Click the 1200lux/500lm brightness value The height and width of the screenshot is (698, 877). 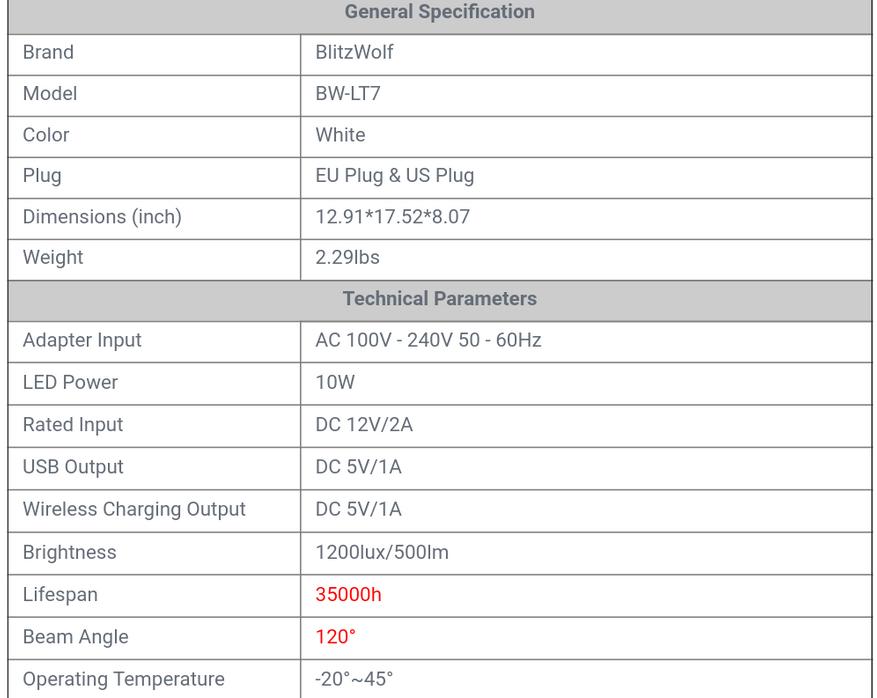coord(382,553)
